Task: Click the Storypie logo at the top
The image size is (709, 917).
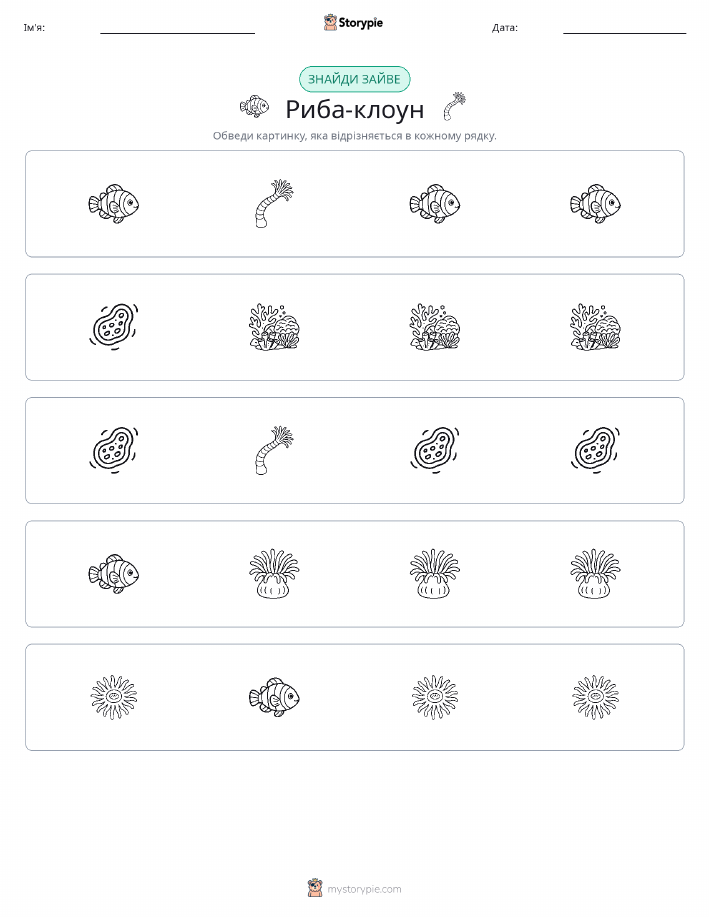Action: coord(353,23)
